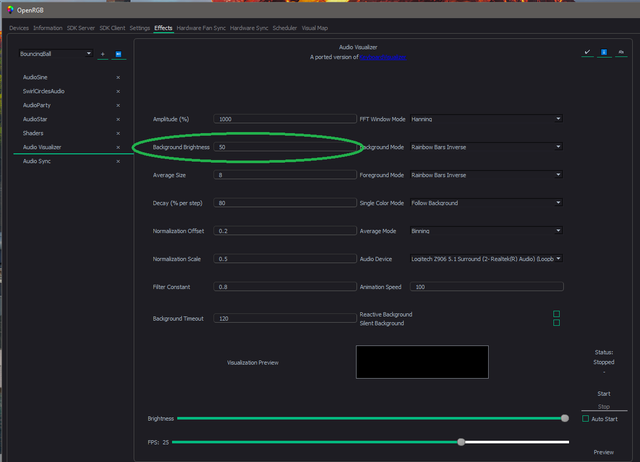Select the AudioParty effect in the list
The height and width of the screenshot is (462, 640).
pyautogui.click(x=37, y=105)
